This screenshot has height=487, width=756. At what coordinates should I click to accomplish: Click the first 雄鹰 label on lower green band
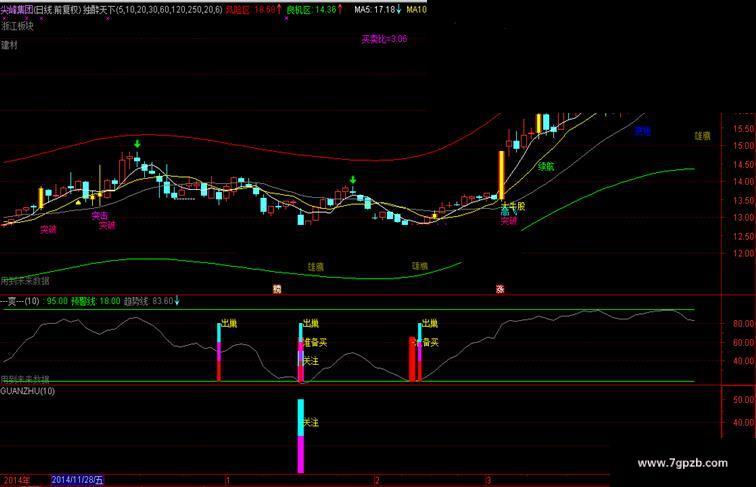point(316,267)
